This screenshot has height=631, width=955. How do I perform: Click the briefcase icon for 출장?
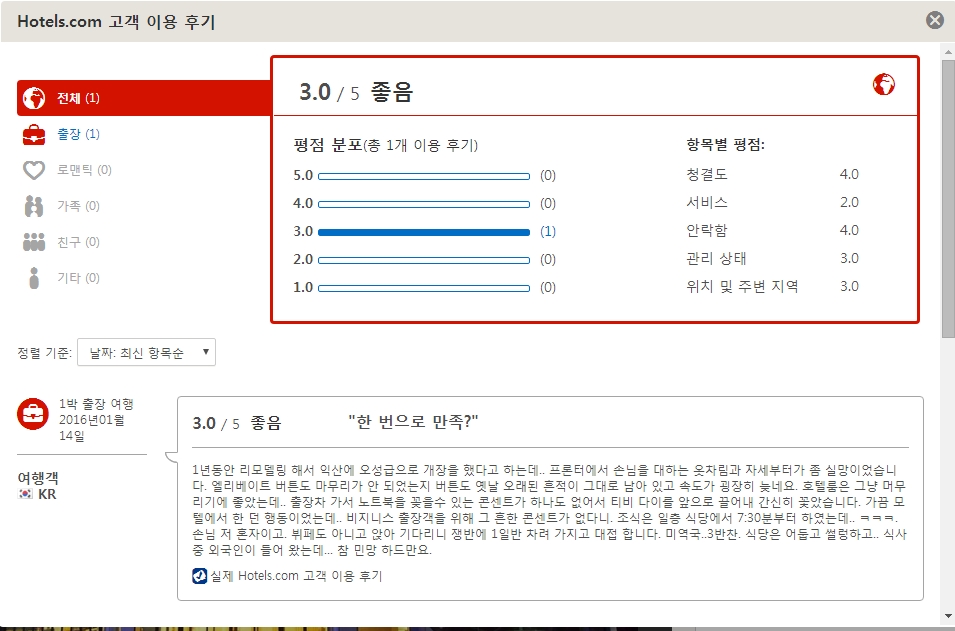pyautogui.click(x=34, y=134)
